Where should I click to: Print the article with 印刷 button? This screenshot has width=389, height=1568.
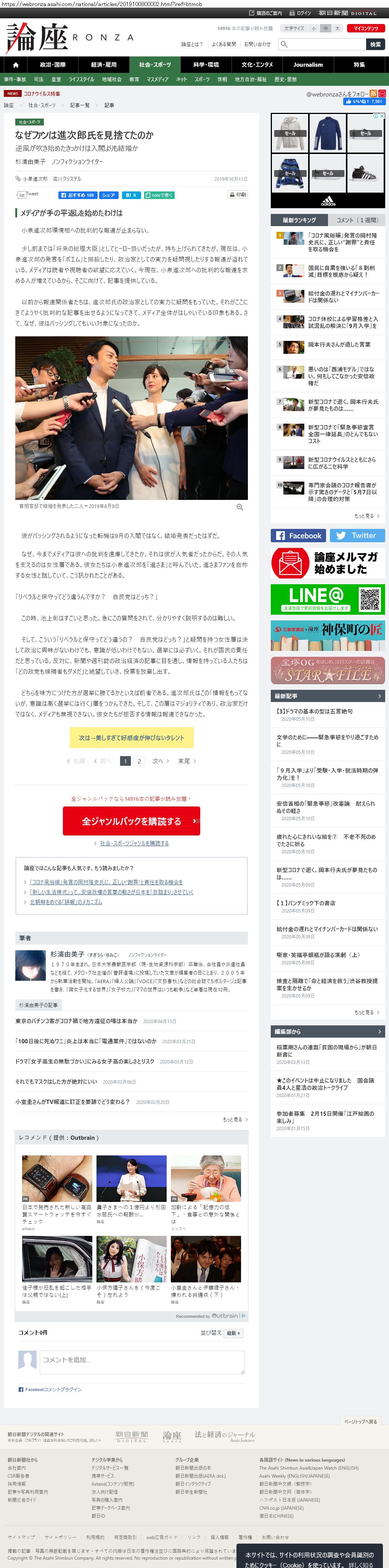(238, 195)
